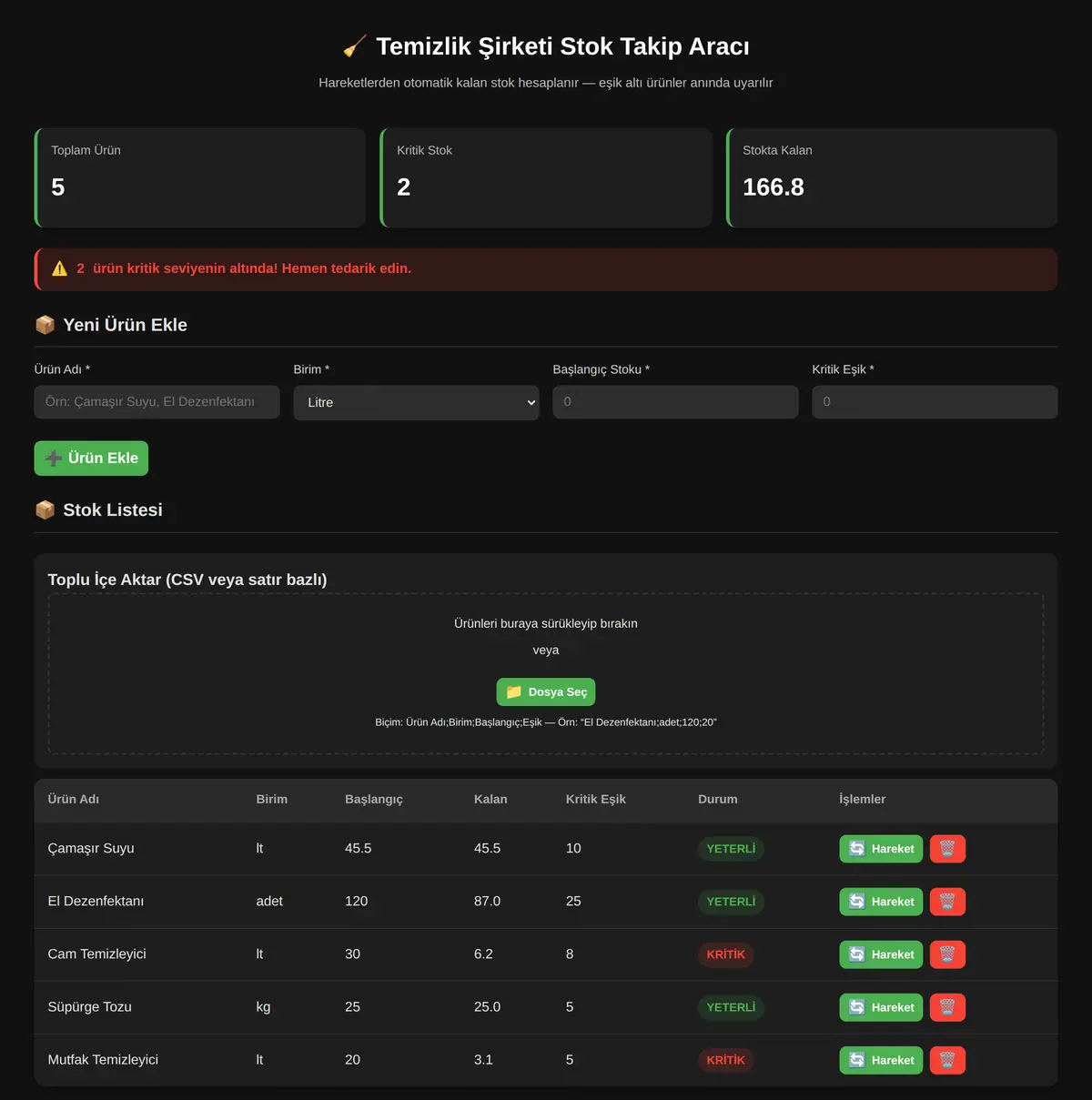Screen dimensions: 1092x1100
Task: Click the bulk import drop zone text
Action: click(546, 623)
